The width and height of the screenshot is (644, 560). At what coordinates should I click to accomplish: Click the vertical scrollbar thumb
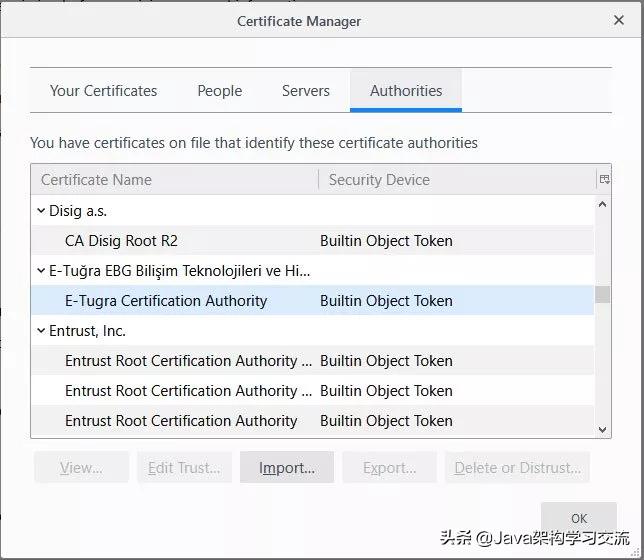[602, 294]
